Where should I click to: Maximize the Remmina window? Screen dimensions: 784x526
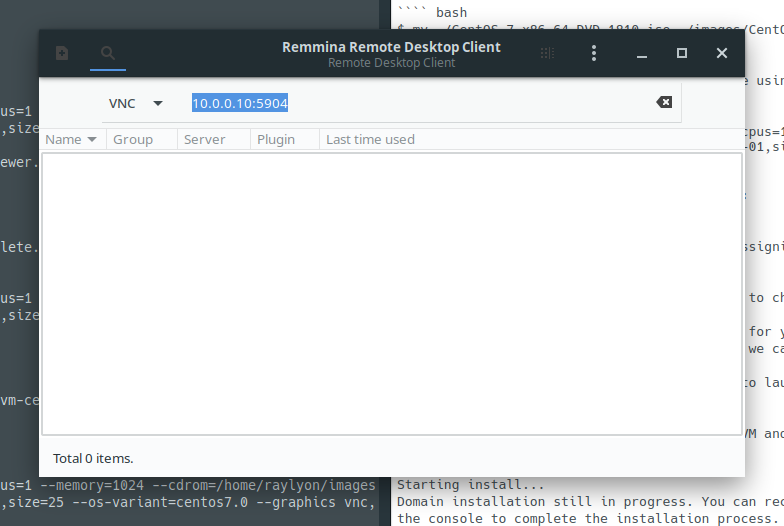[682, 53]
